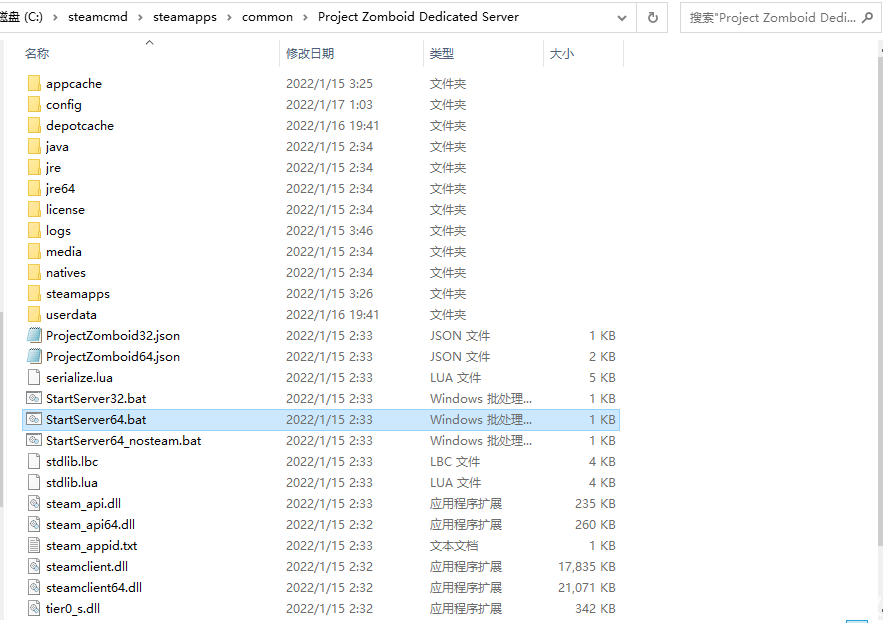Screen dimensions: 883x623
Task: Select the steamclient64.dll filename
Action: [93, 588]
